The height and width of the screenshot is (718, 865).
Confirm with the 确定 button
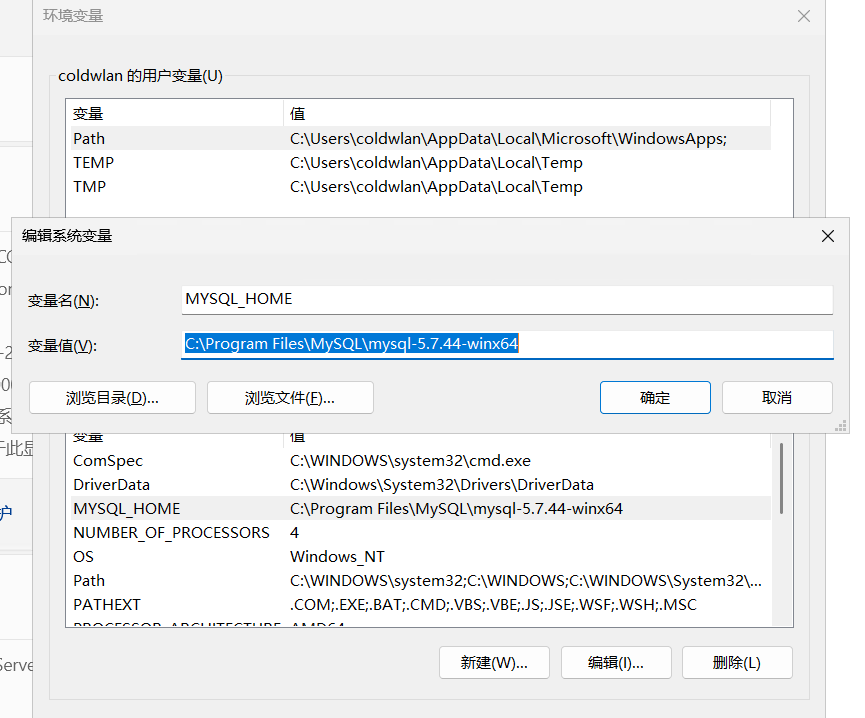655,397
